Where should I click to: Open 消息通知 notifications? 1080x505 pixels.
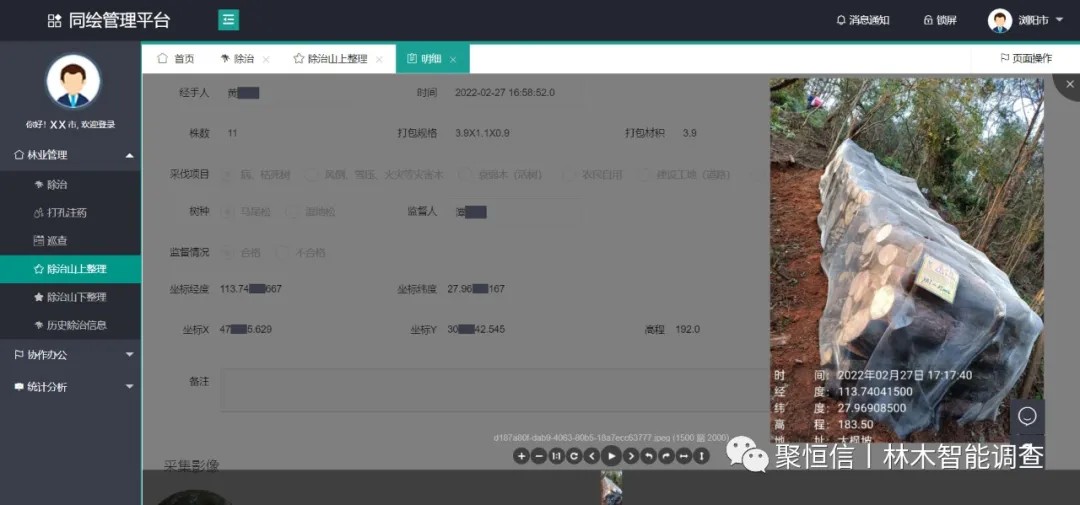[x=862, y=21]
